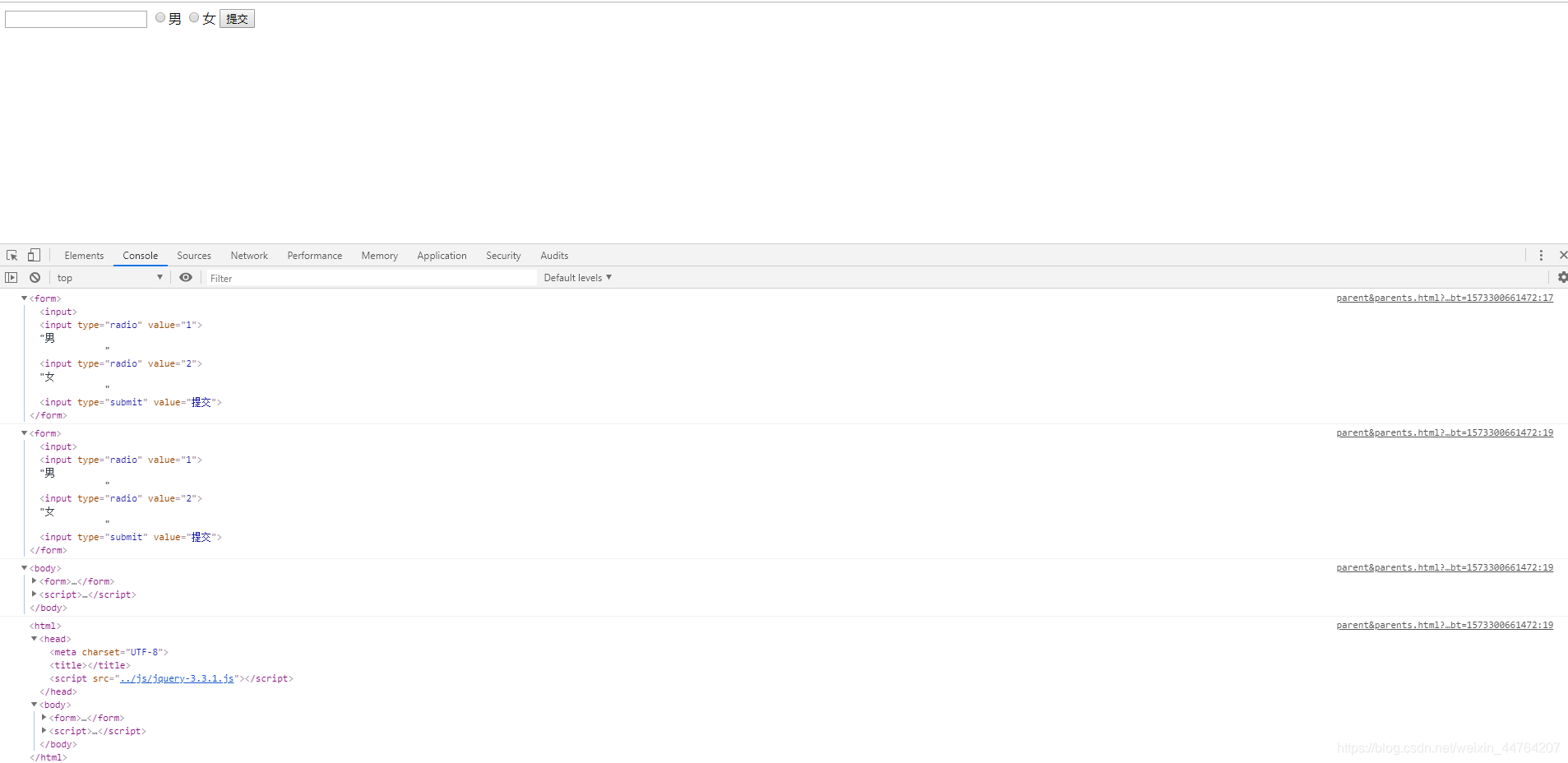Screen dimensions: 1568x763
Task: Toggle the device toolbar icon
Action: (x=34, y=256)
